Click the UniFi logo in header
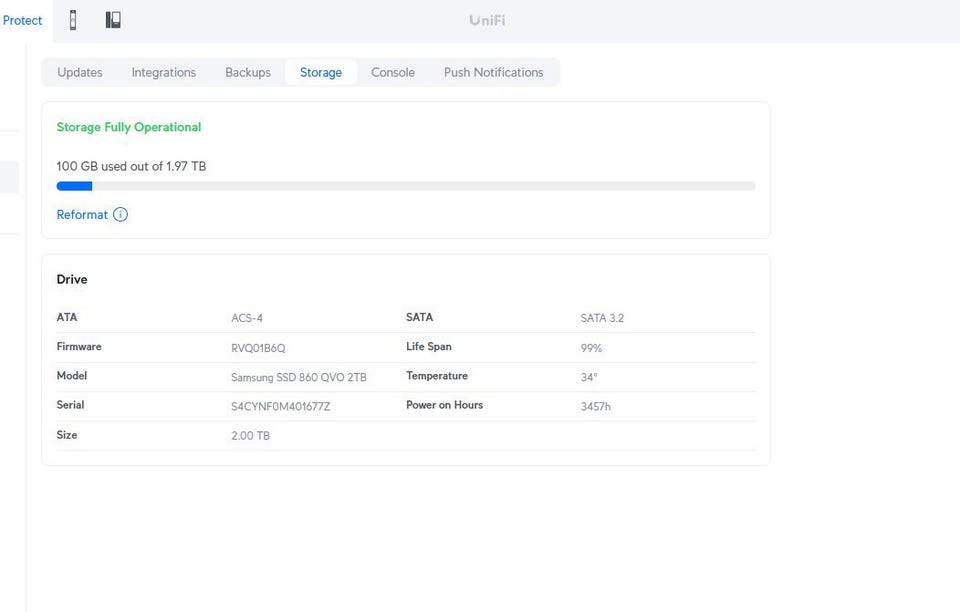The image size is (960, 612). [x=487, y=20]
